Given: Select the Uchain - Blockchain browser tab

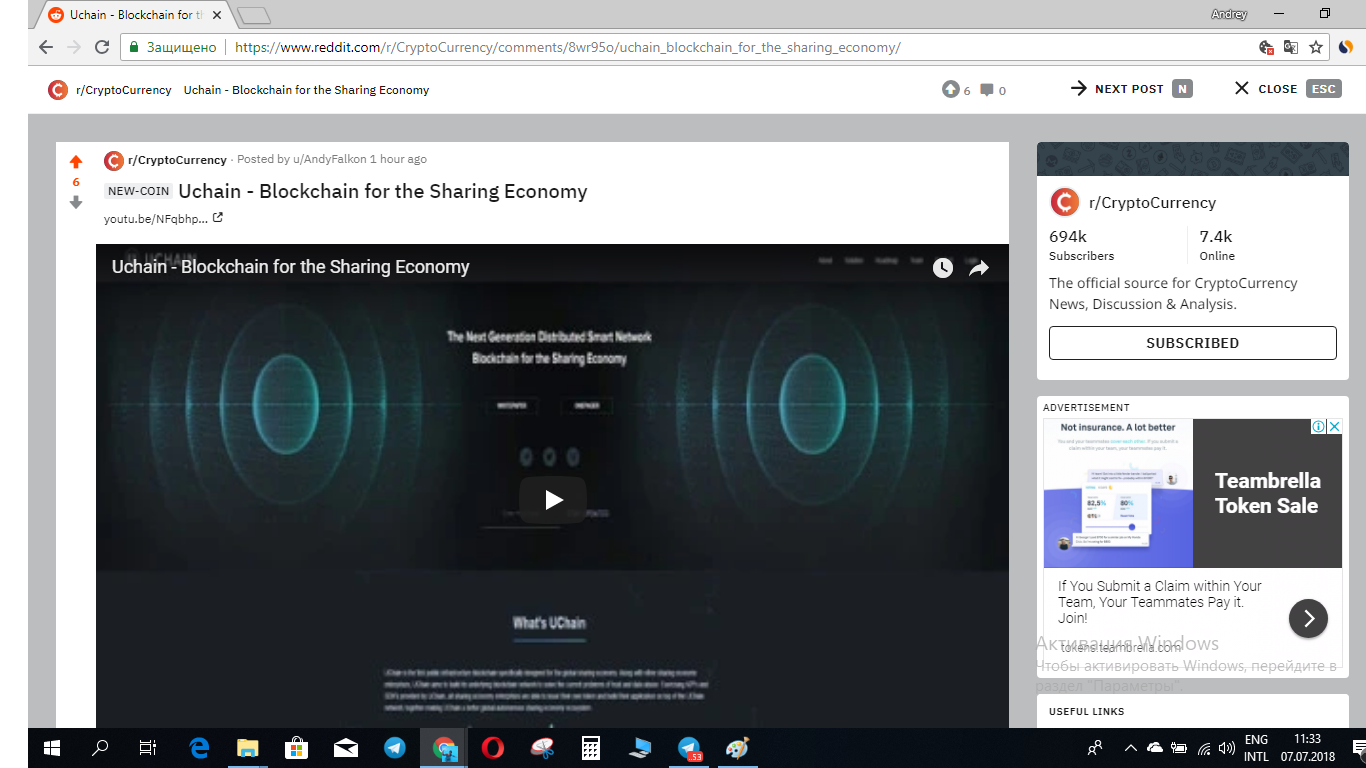Looking at the screenshot, I should tap(134, 15).
